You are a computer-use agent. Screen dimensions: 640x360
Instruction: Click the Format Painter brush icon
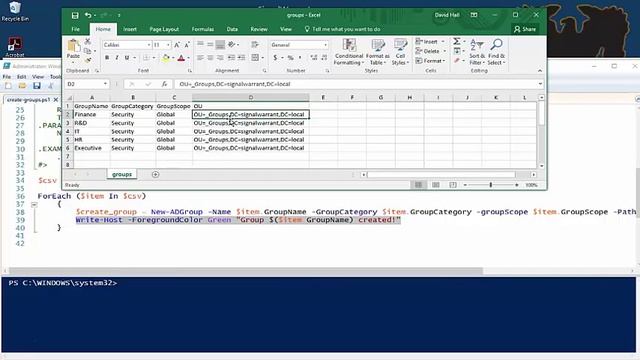[88, 60]
